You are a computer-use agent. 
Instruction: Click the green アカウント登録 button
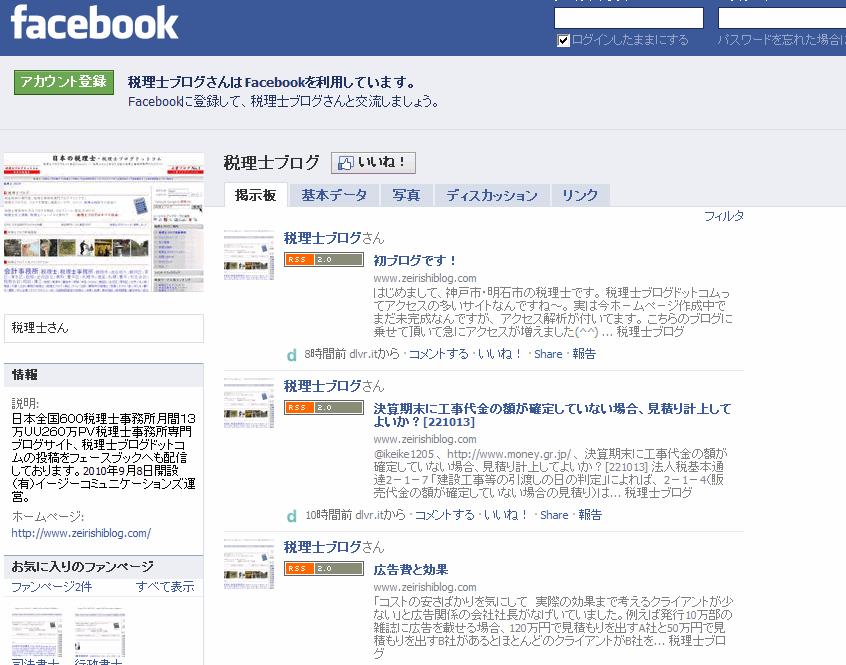(x=64, y=82)
